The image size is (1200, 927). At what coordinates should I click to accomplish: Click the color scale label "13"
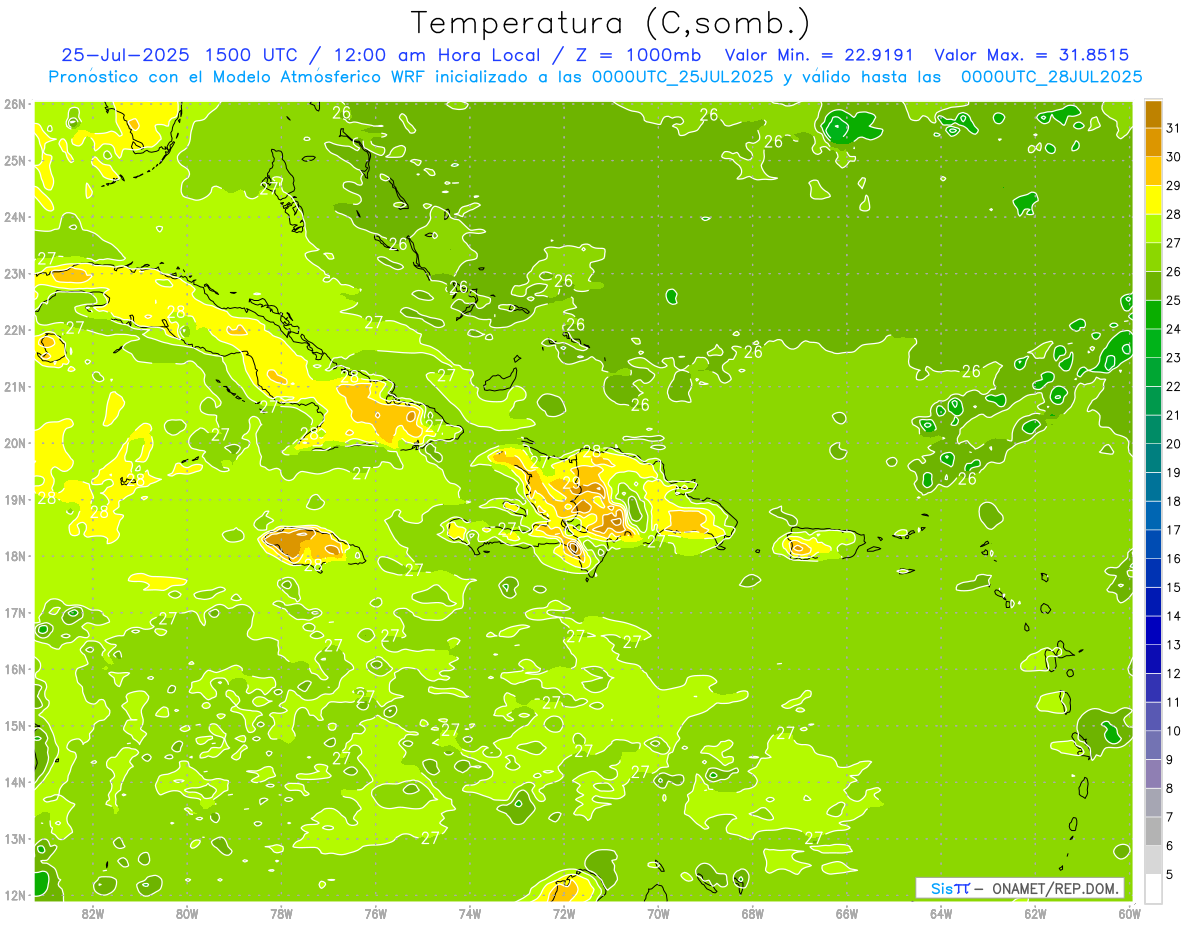1172,644
